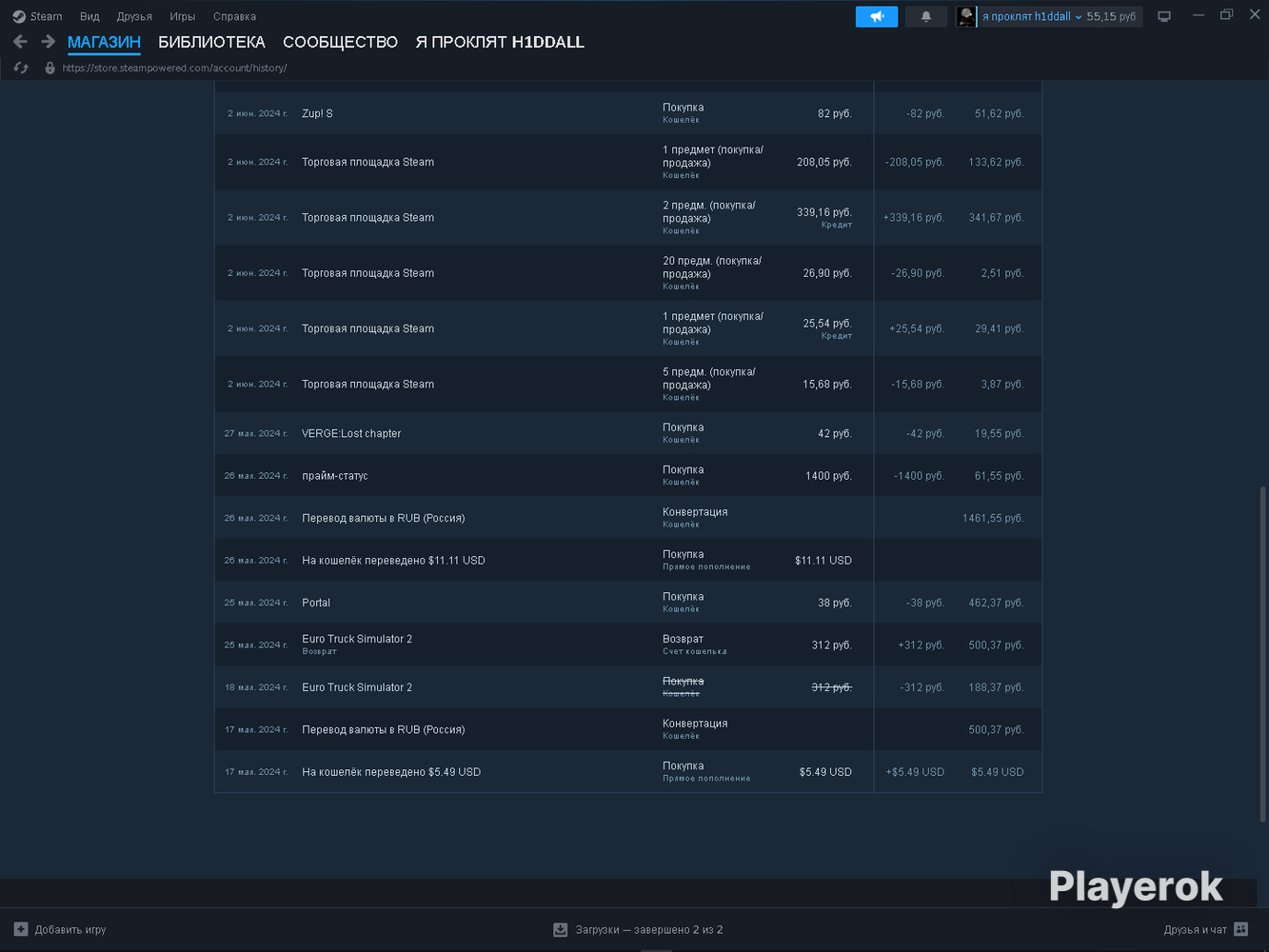Open Euro Truck Simulator 2 refund row
This screenshot has width=1269, height=952.
click(628, 645)
